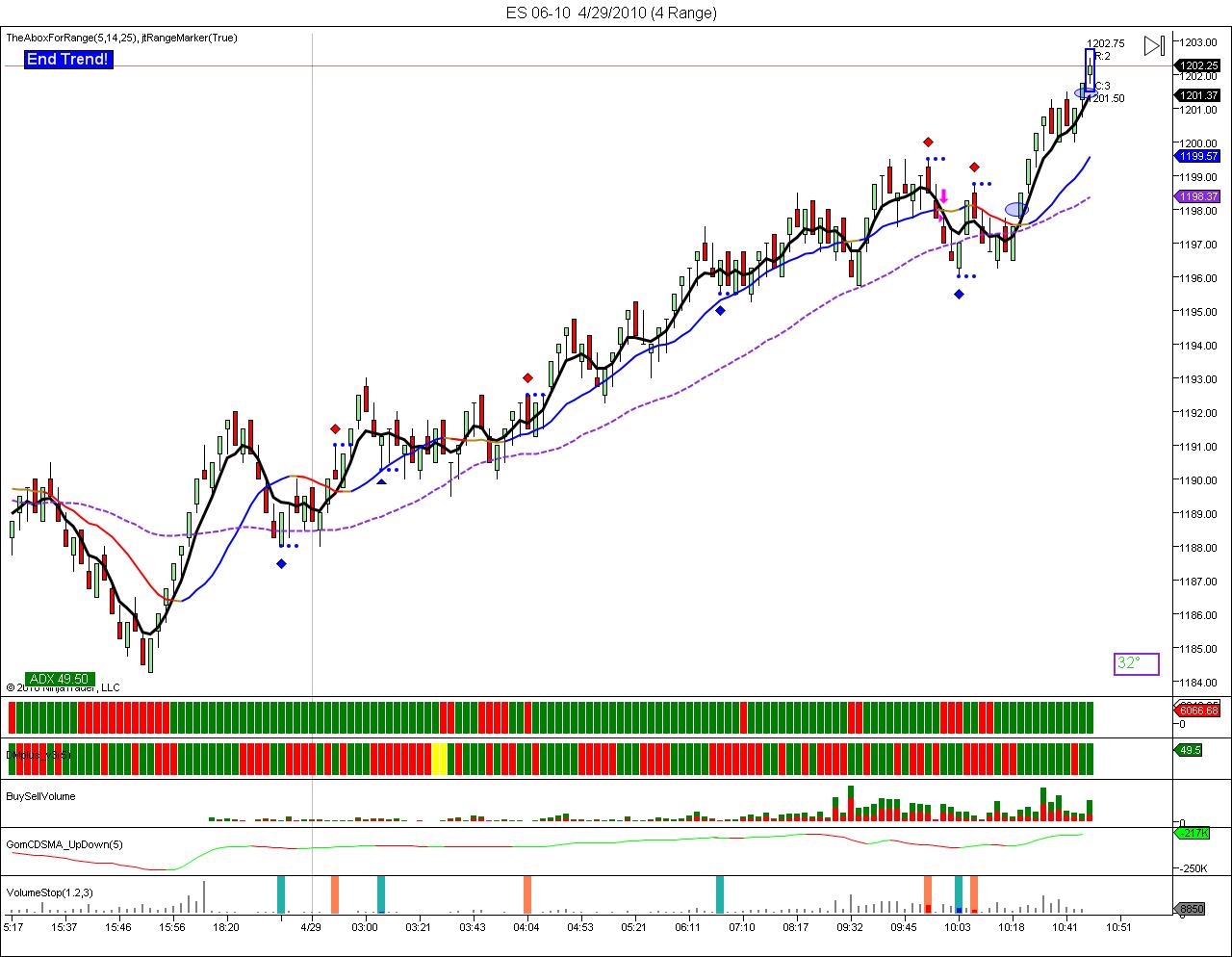Select the 'C:3' count label
This screenshot has width=1232, height=957.
(1103, 86)
